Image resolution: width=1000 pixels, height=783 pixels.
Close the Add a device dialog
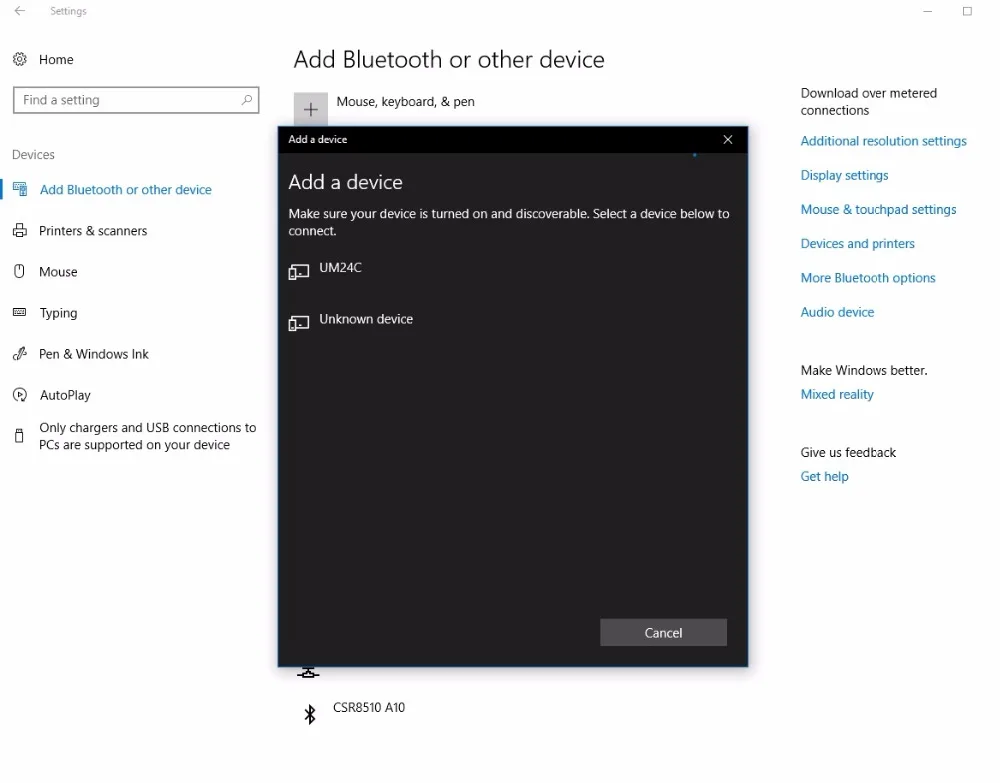728,140
